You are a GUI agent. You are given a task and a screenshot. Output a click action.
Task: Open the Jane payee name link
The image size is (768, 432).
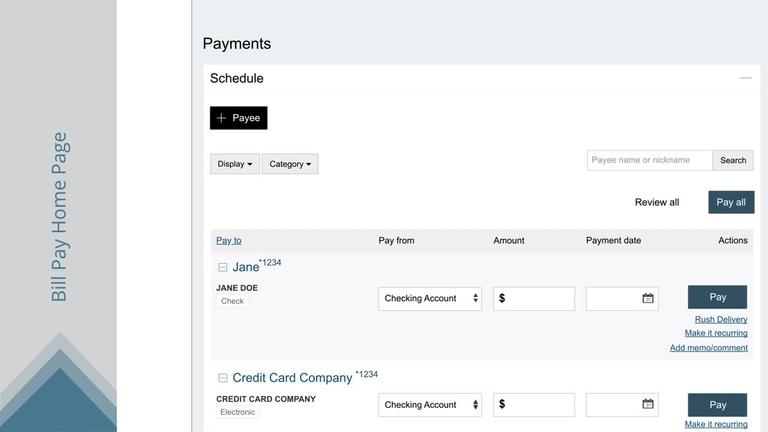246,267
